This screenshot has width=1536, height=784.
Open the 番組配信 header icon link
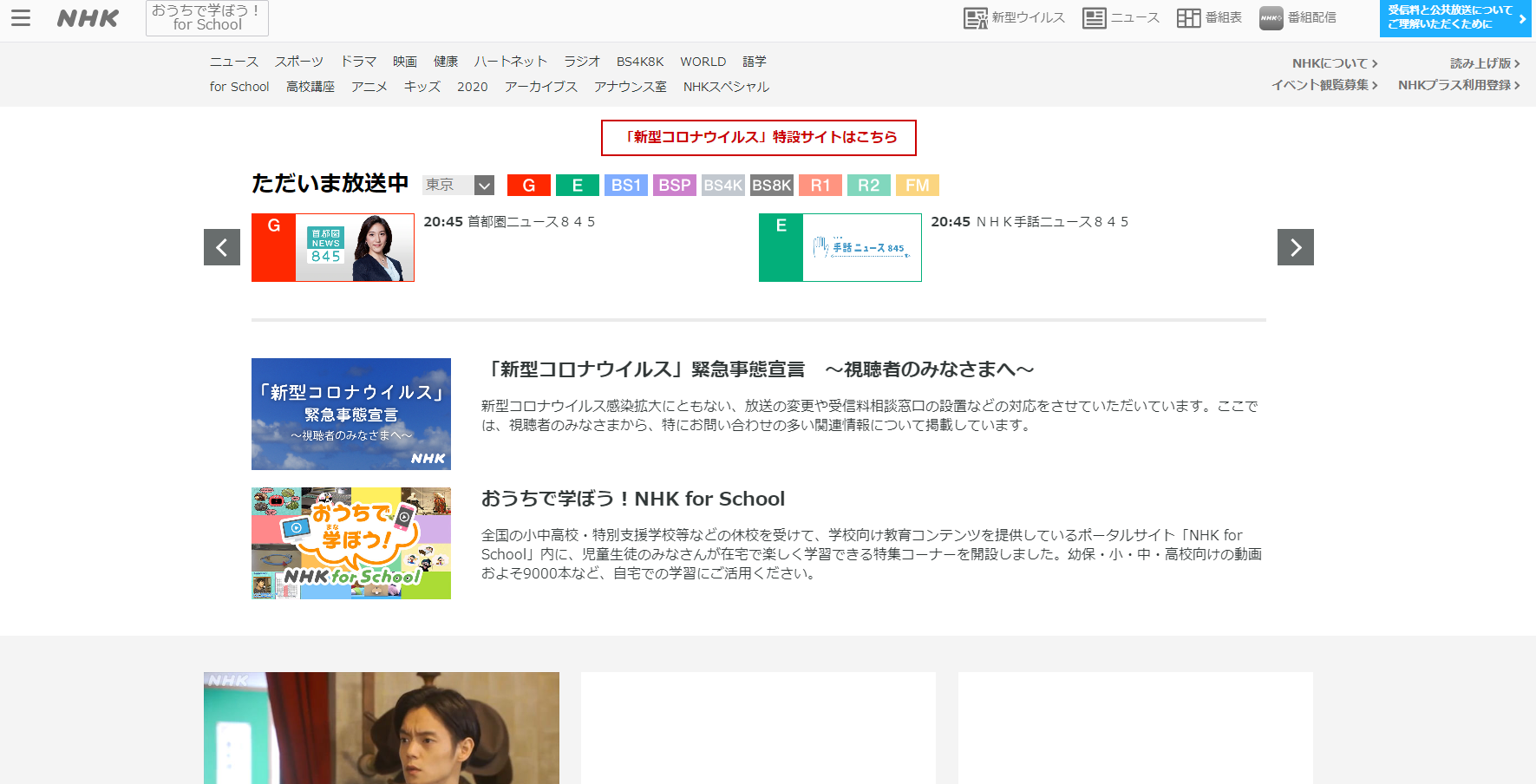point(1297,17)
